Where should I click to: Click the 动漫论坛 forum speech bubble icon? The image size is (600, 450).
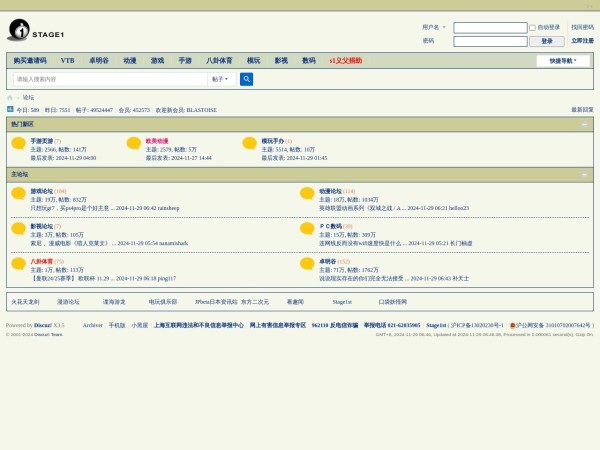307,194
